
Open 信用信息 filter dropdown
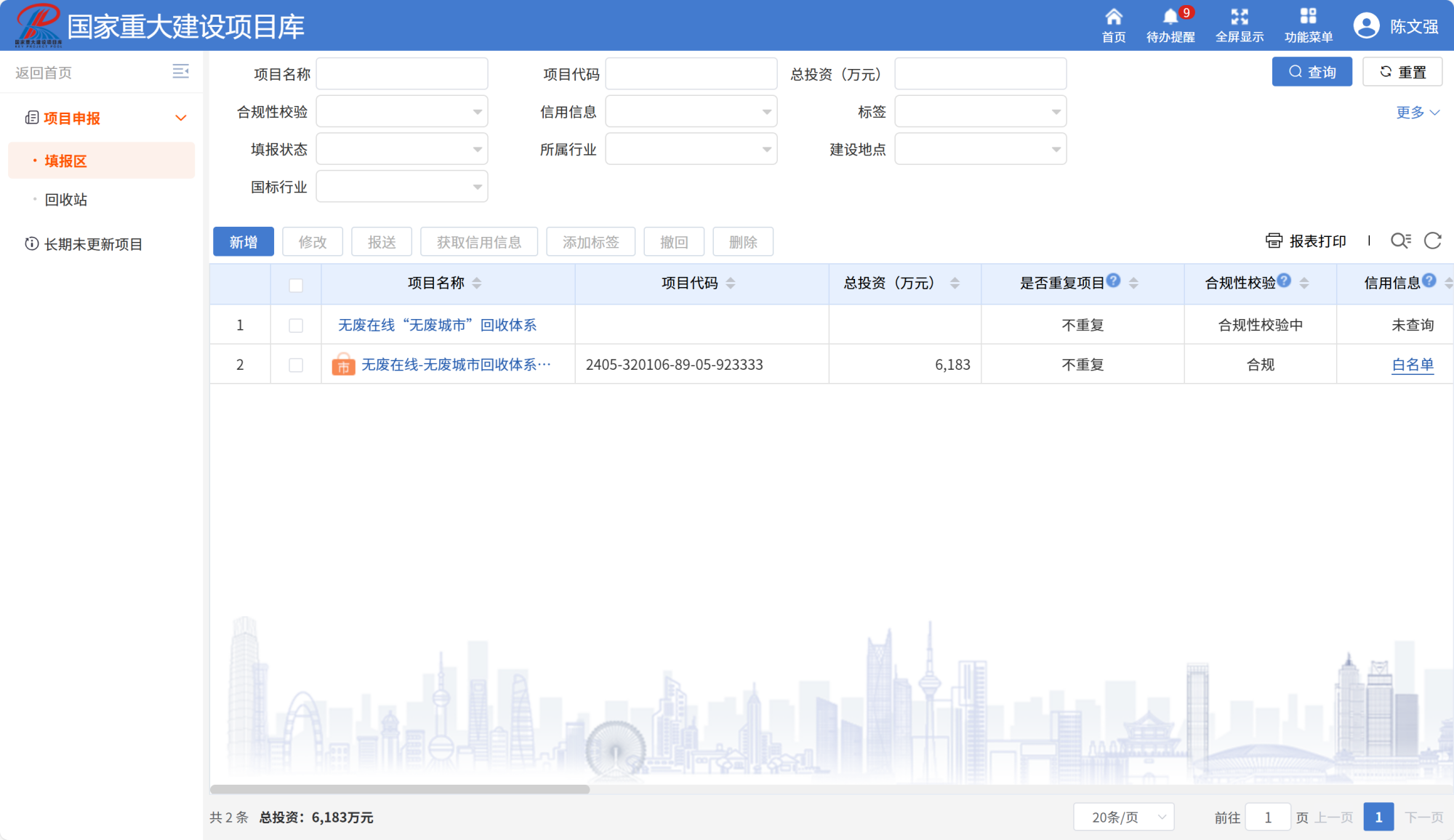coord(691,112)
